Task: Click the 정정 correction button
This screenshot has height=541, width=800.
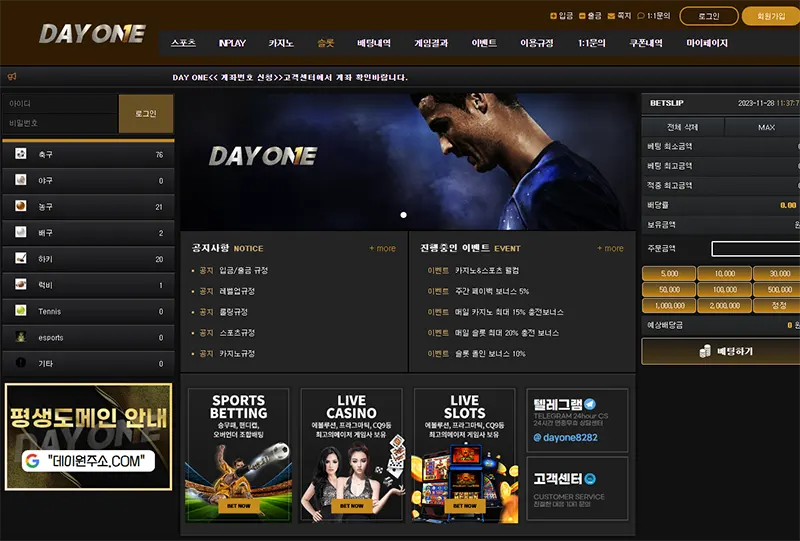Action: 777,305
